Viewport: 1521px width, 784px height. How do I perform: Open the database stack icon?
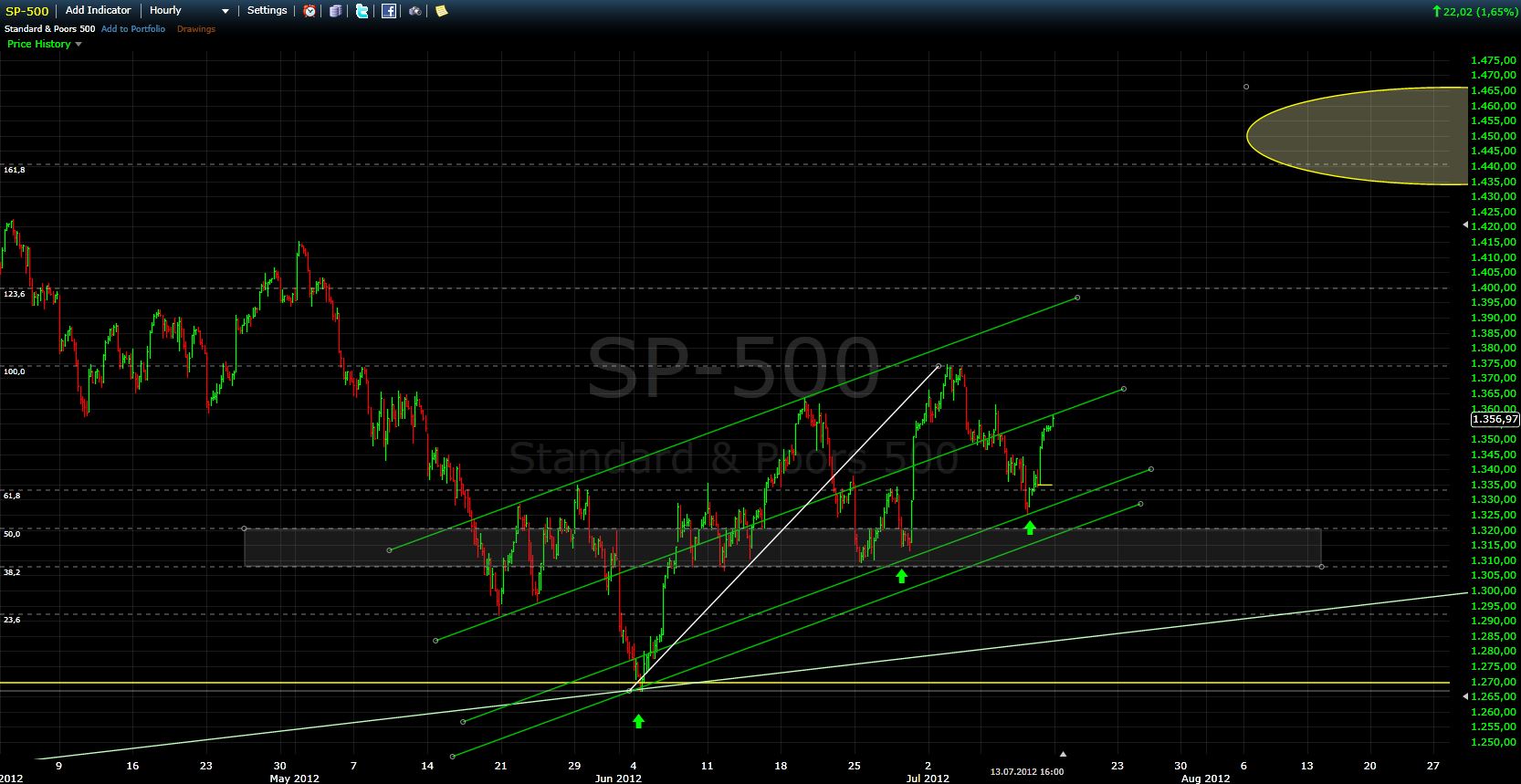(336, 11)
